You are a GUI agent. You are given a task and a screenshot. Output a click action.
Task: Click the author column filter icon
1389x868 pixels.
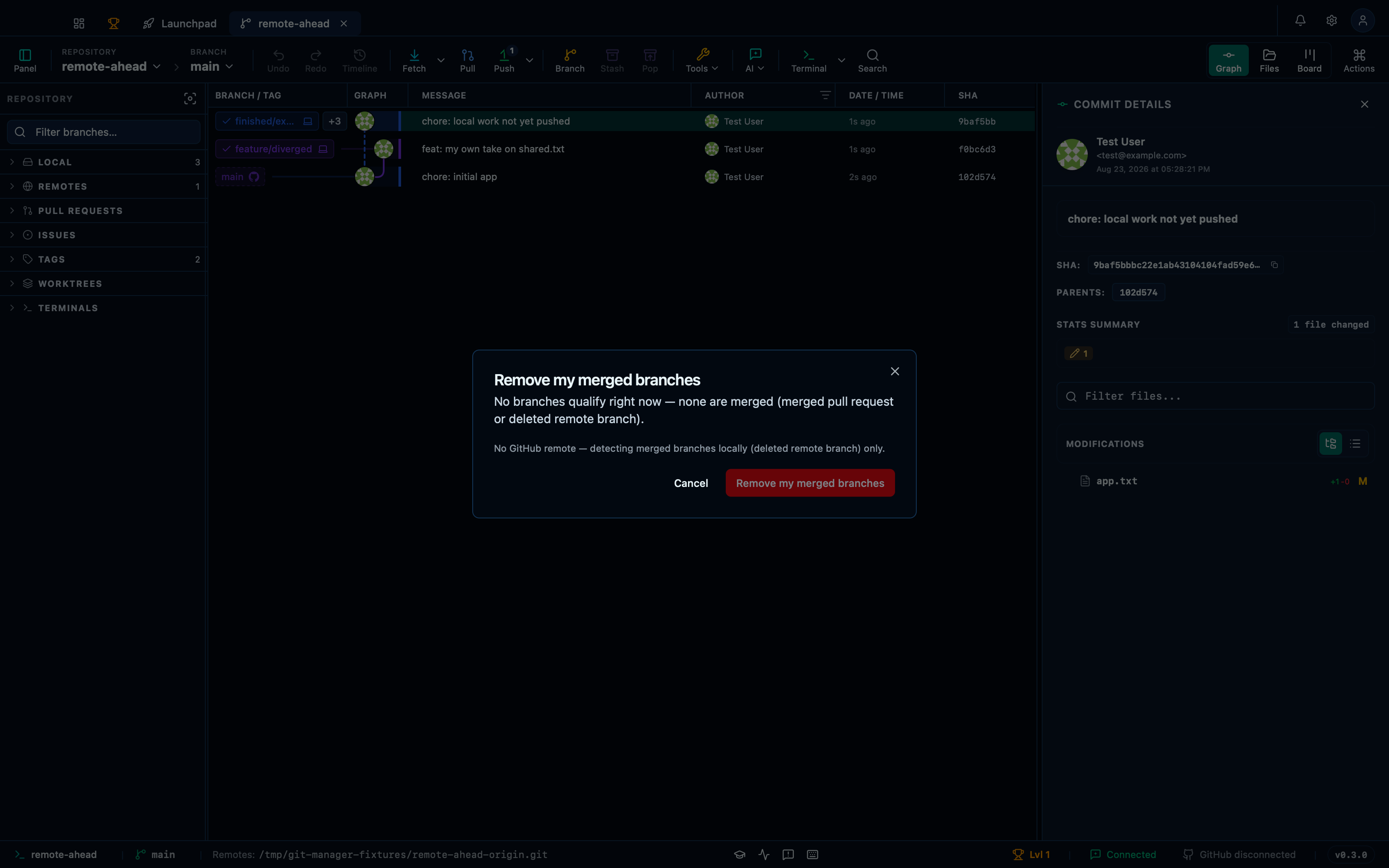825,95
